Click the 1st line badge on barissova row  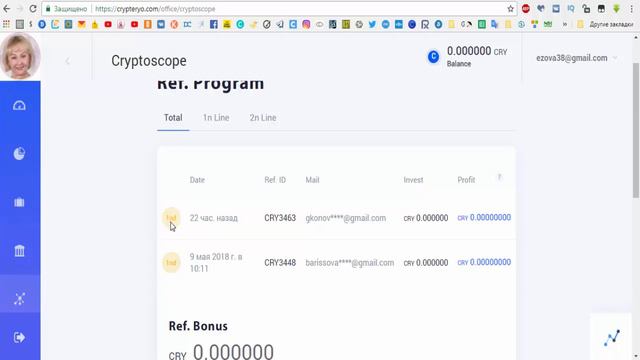coord(171,262)
